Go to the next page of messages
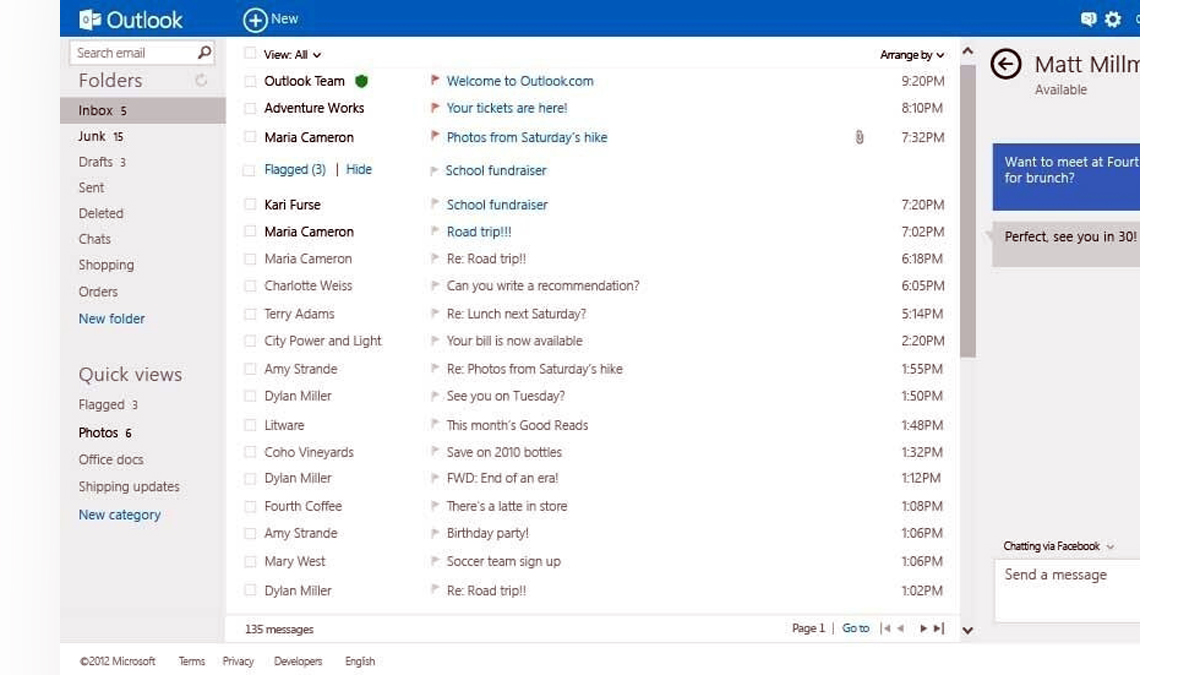 tap(923, 628)
